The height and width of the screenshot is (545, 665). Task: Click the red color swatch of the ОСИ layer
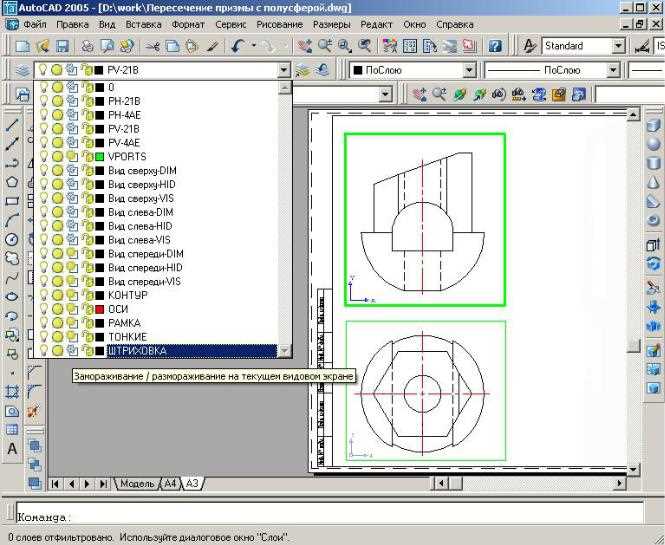(99, 310)
